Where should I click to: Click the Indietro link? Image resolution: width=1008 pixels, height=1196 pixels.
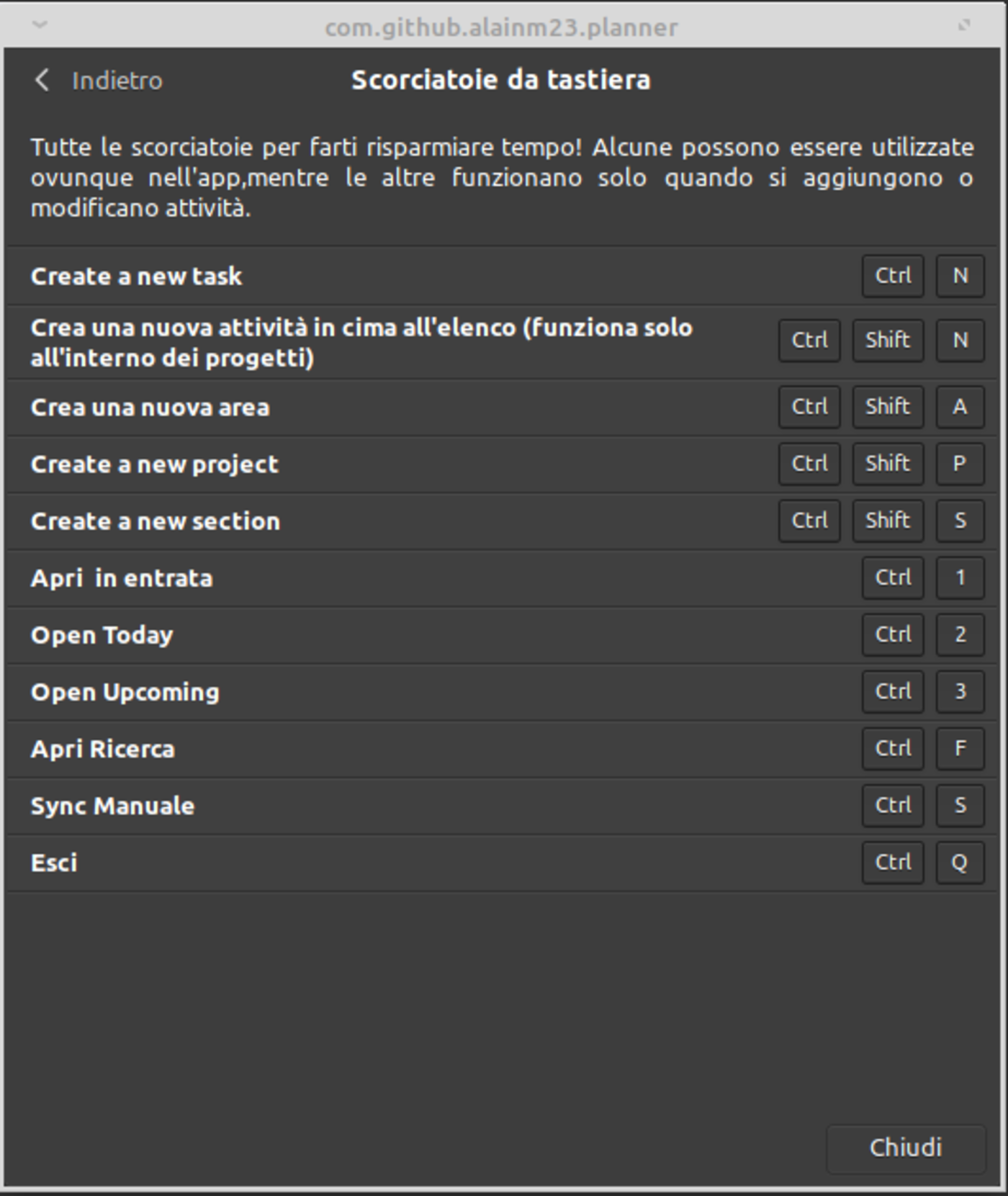(117, 80)
